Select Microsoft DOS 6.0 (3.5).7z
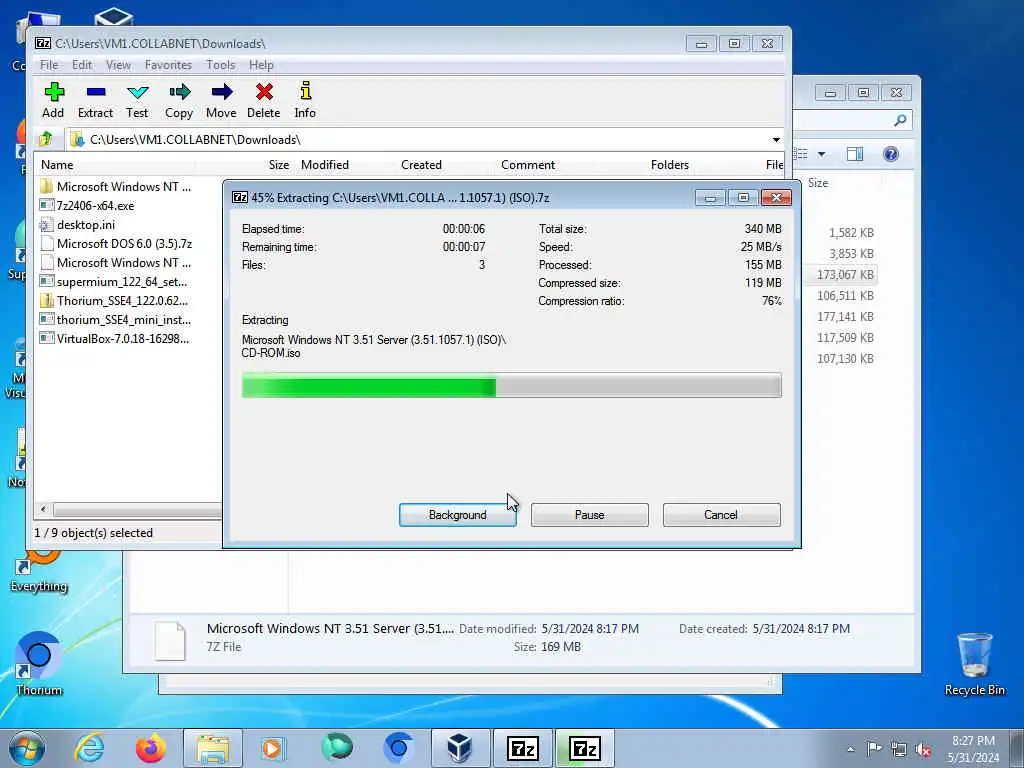Viewport: 1024px width, 768px height. click(x=124, y=244)
